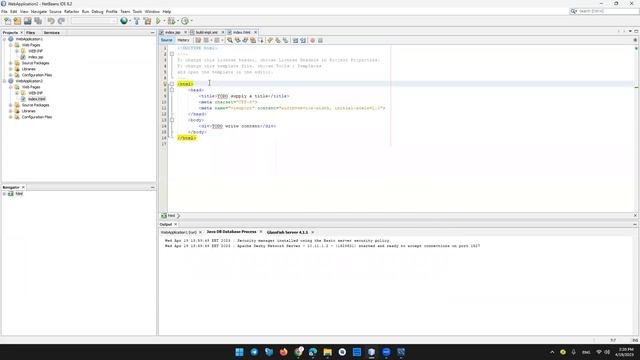Close the index.html editor tab

pos(256,32)
